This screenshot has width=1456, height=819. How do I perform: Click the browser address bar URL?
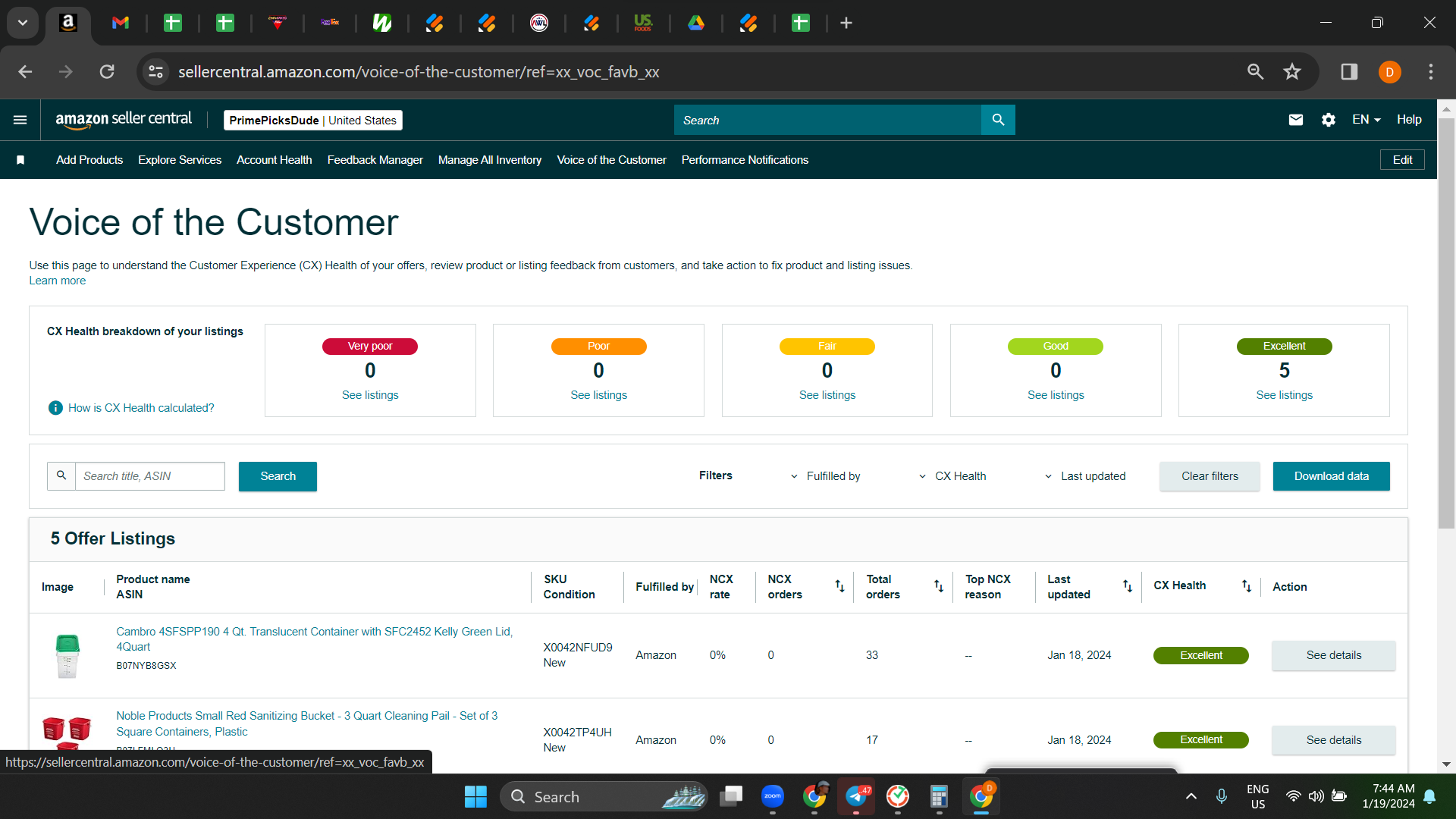click(419, 72)
